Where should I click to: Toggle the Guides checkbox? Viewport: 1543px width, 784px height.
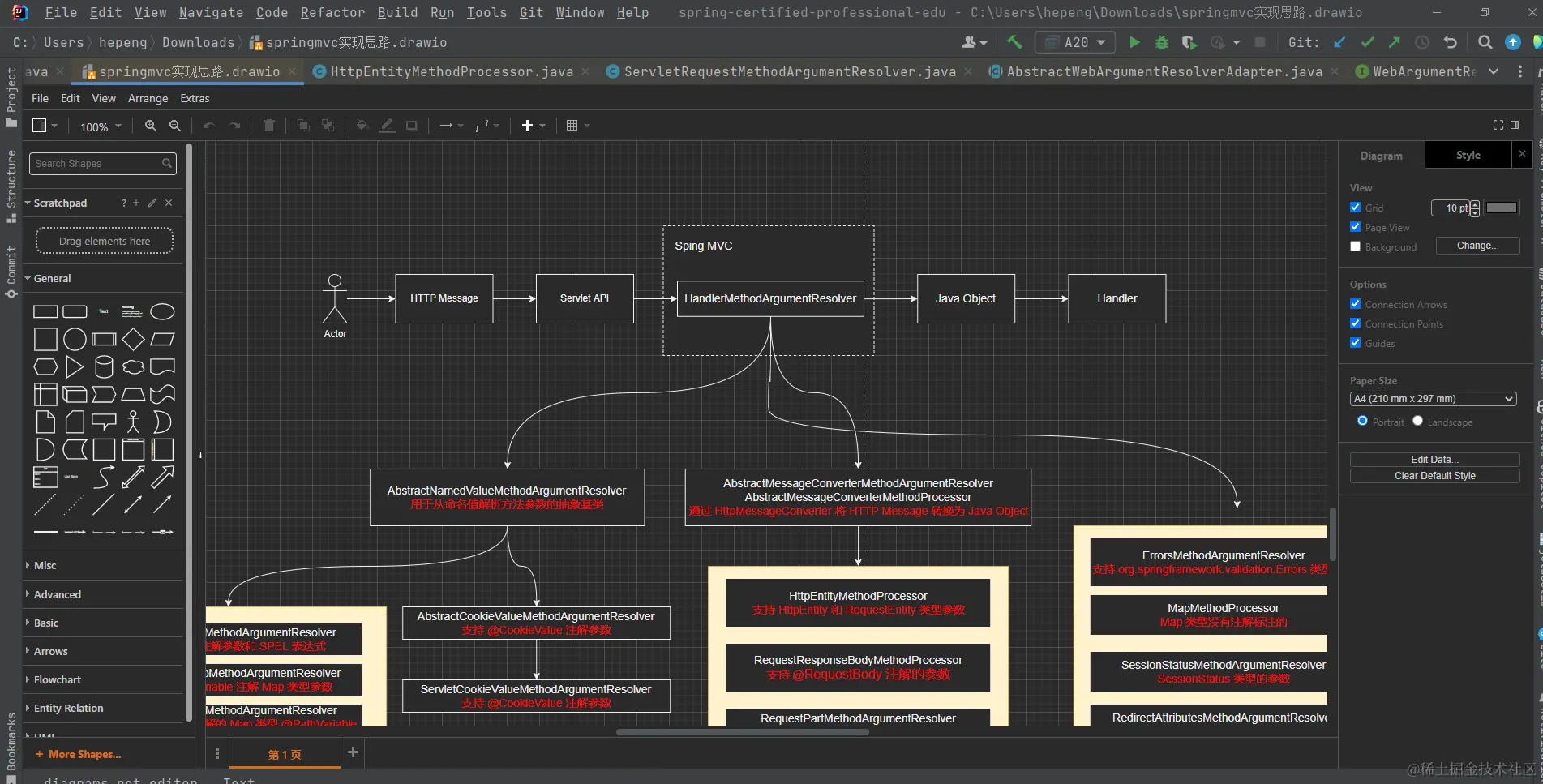click(1355, 343)
